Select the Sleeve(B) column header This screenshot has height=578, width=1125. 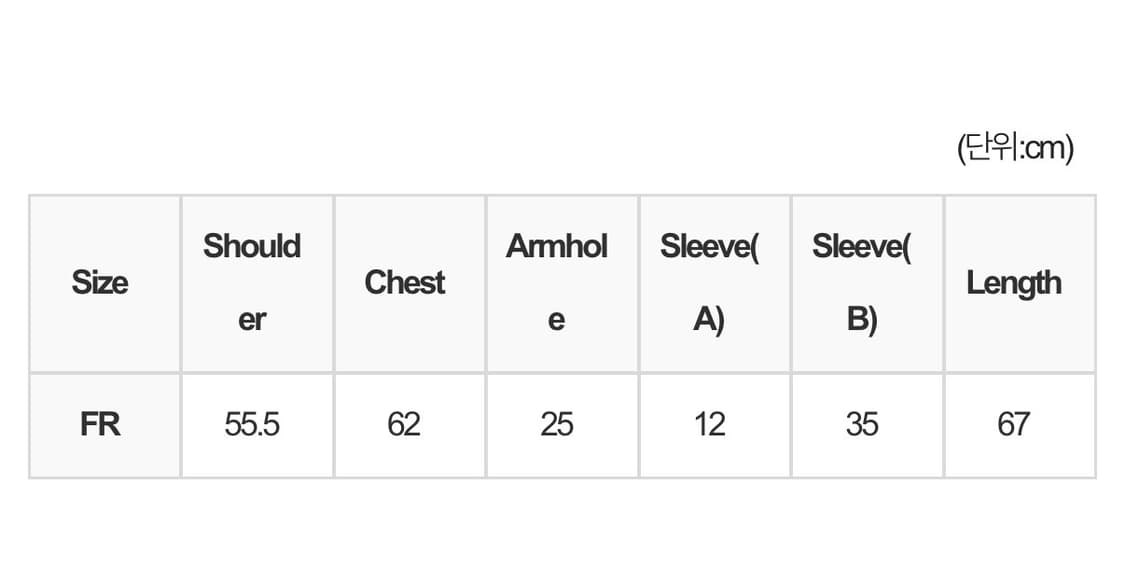click(861, 247)
